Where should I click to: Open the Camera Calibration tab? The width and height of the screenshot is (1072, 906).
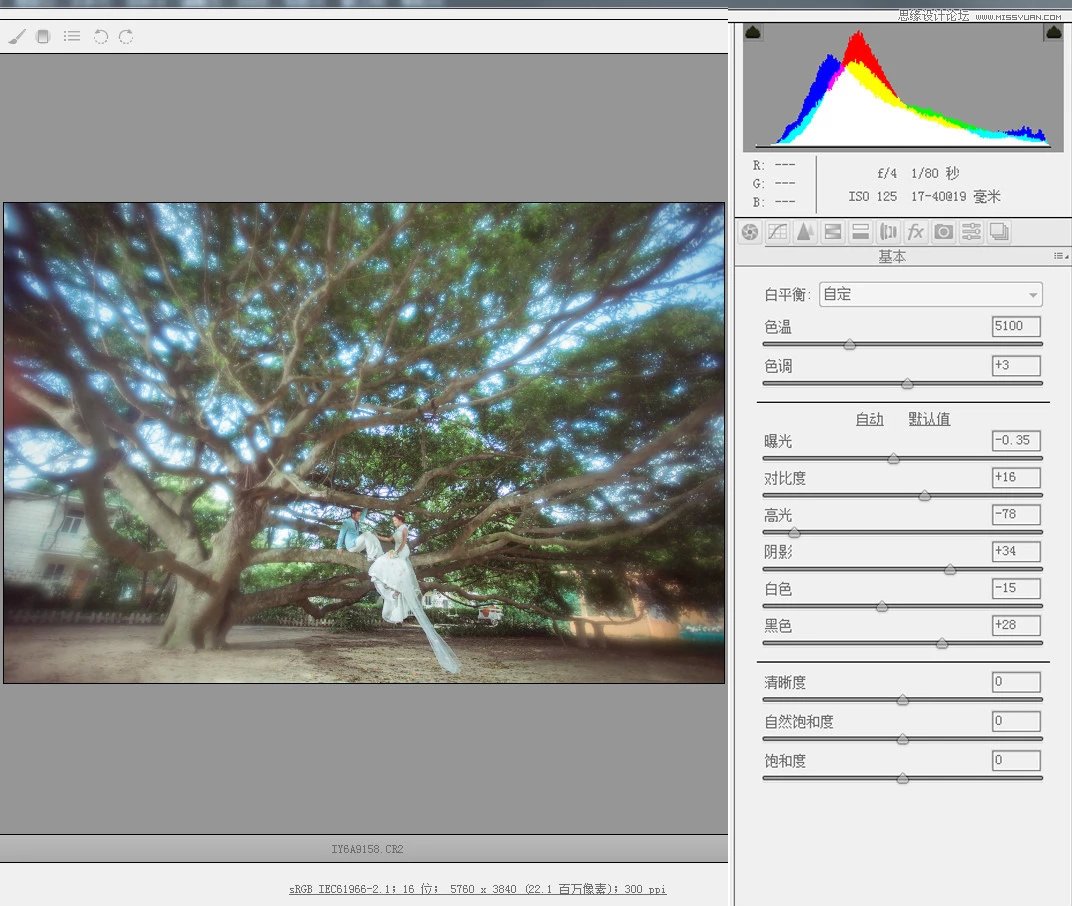click(943, 232)
